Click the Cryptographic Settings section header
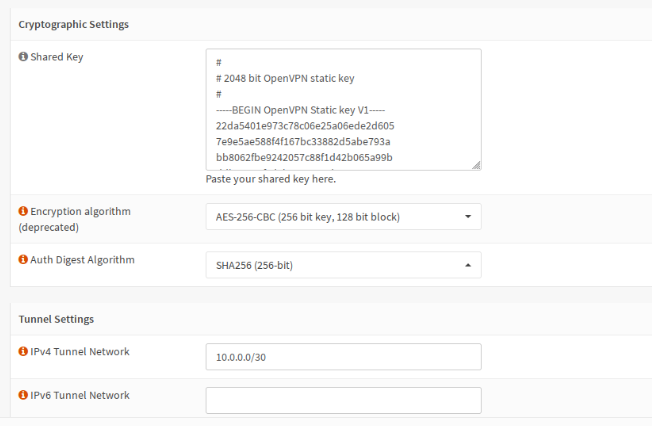This screenshot has width=652, height=426. pyautogui.click(x=74, y=23)
